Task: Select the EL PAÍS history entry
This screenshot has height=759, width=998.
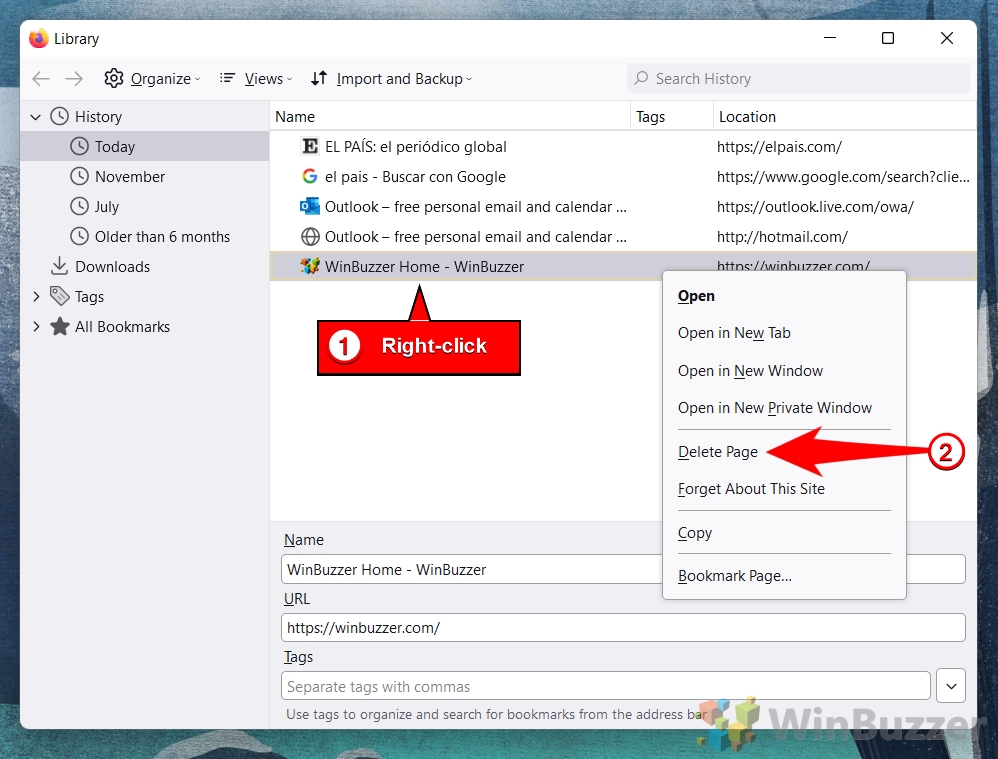Action: point(623,146)
